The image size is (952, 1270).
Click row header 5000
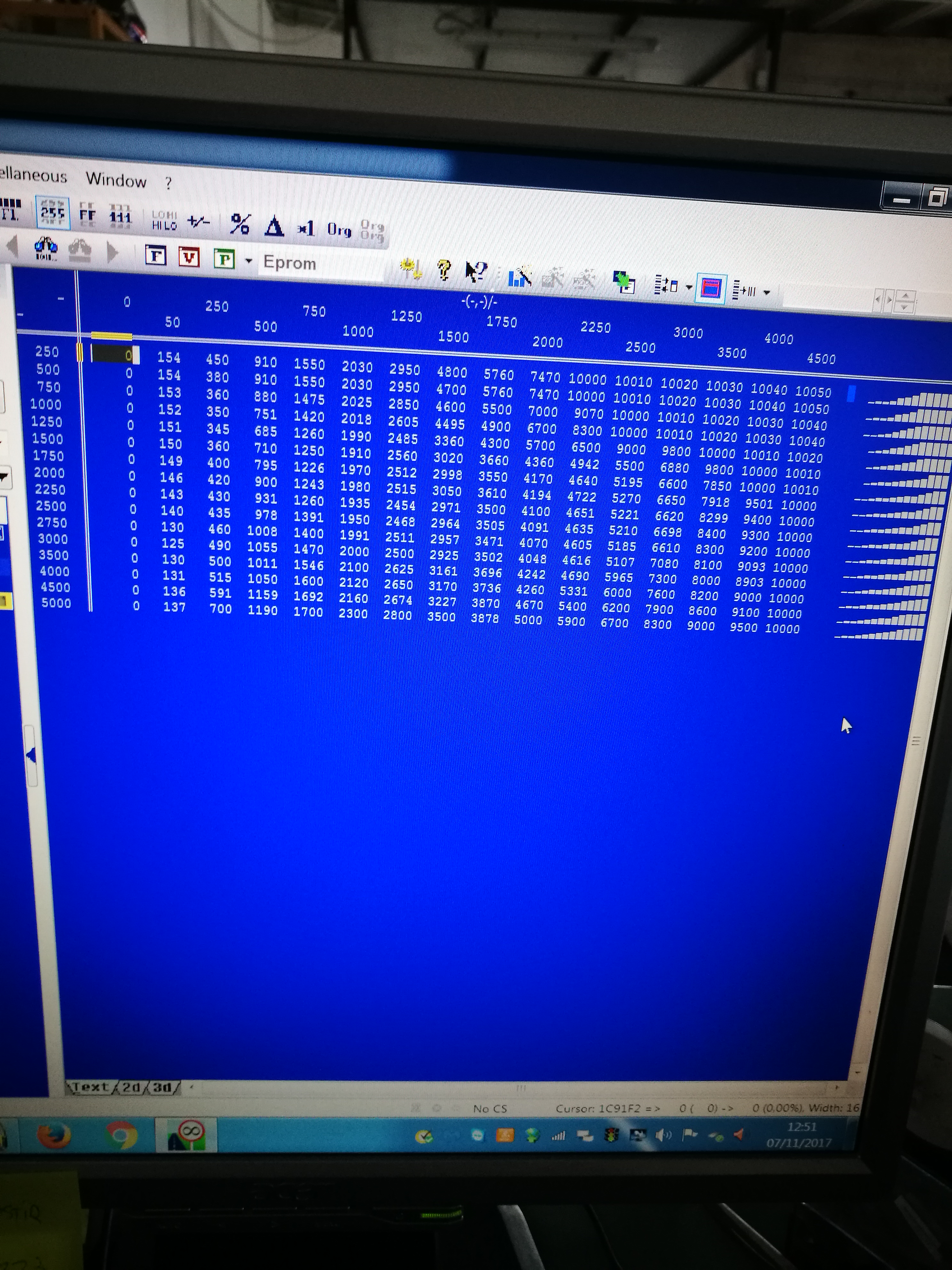56,603
